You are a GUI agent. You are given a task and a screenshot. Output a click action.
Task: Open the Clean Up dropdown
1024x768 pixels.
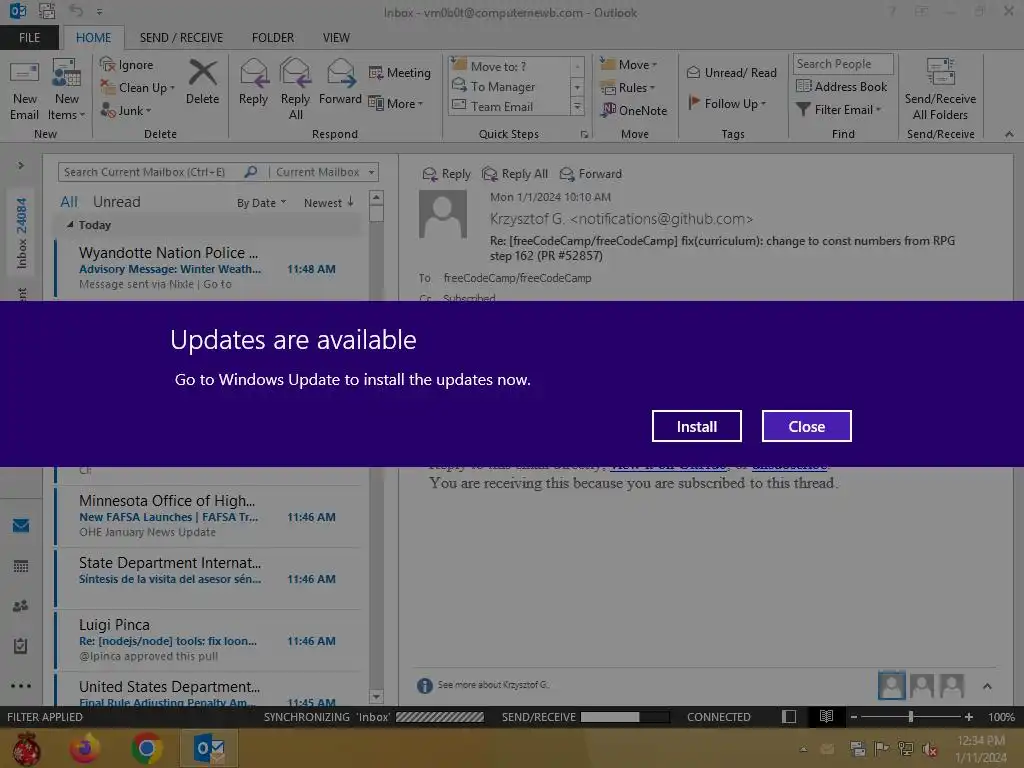(x=138, y=88)
